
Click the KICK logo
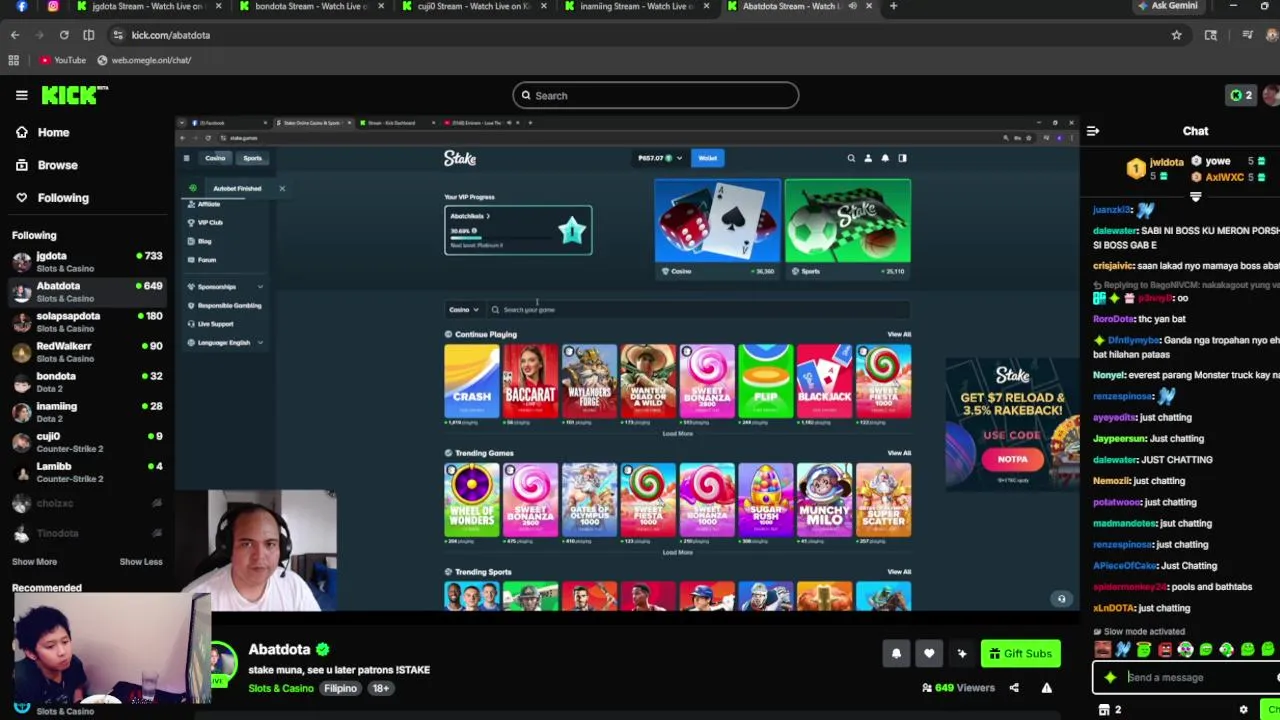[x=74, y=95]
